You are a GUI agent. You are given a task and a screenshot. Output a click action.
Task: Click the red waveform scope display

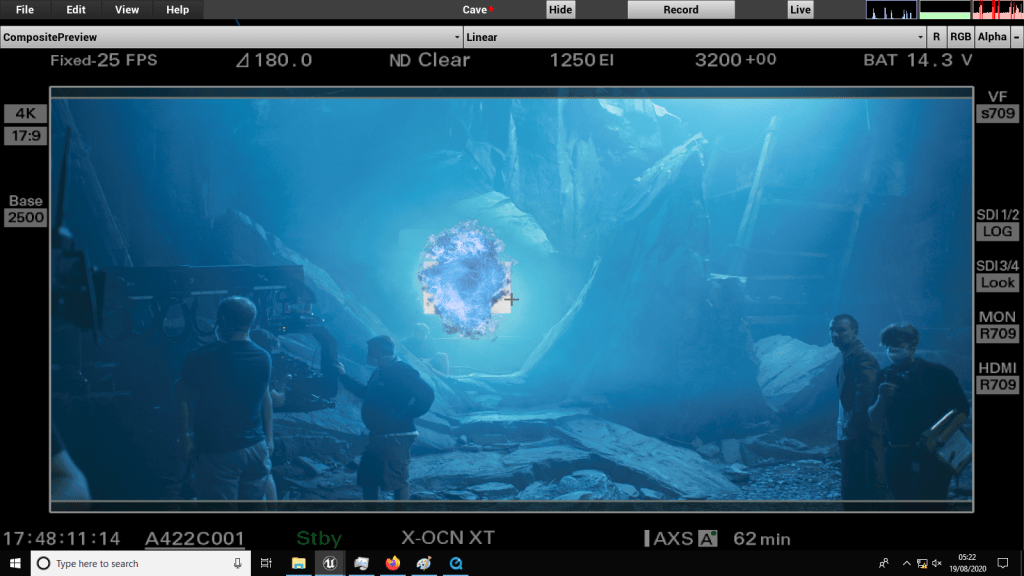pyautogui.click(x=997, y=10)
